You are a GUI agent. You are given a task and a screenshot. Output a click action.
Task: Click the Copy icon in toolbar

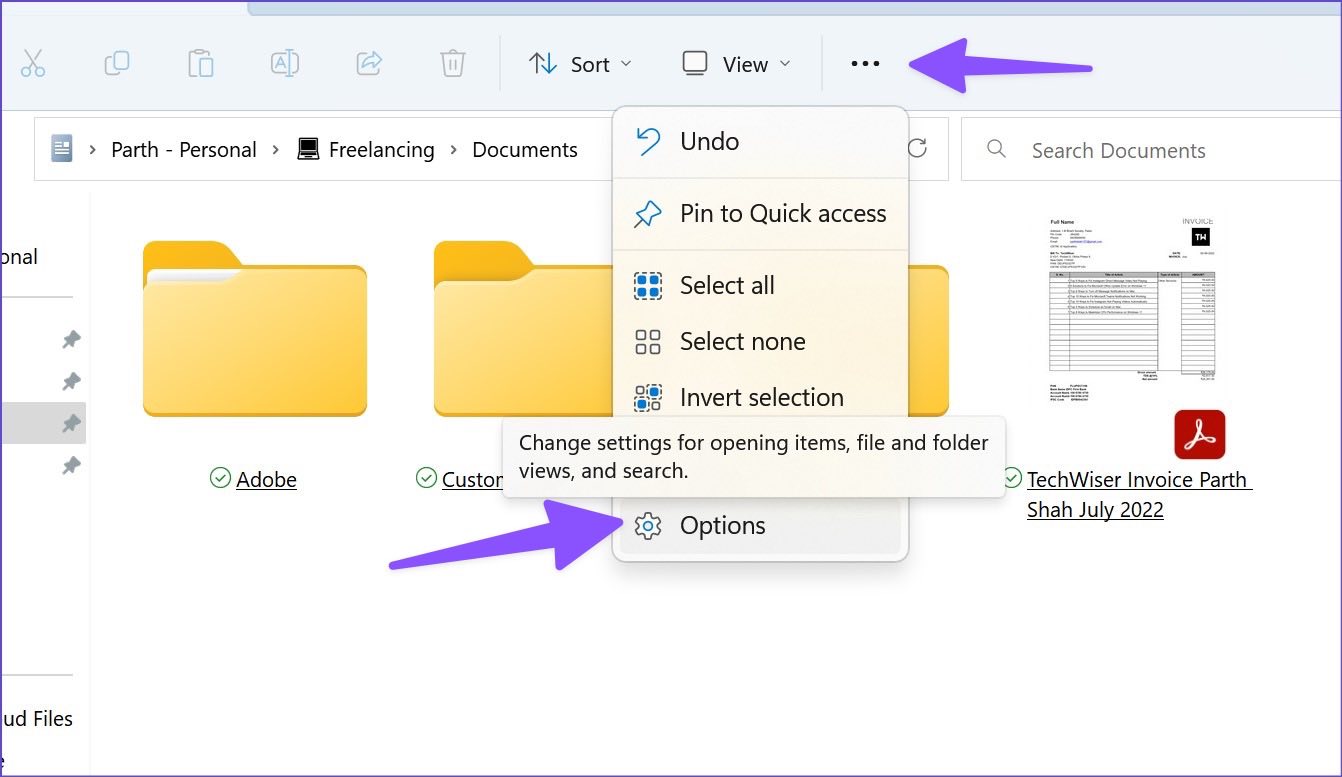click(x=117, y=64)
